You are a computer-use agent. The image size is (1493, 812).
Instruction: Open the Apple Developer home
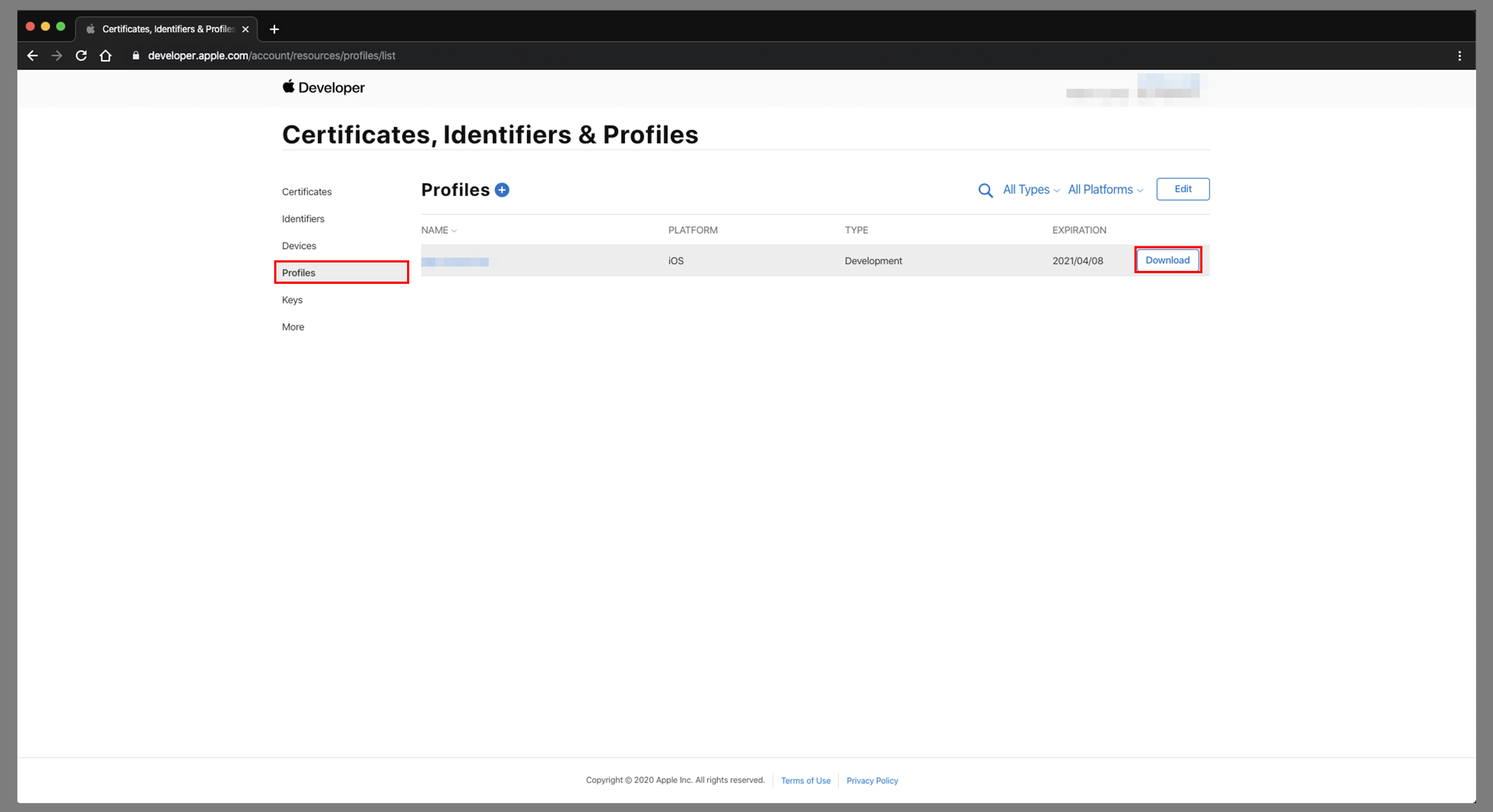[x=322, y=87]
